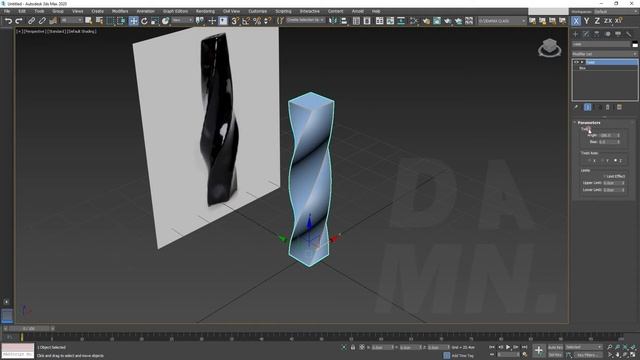Play the animation
This screenshot has height=360, width=640.
point(508,347)
